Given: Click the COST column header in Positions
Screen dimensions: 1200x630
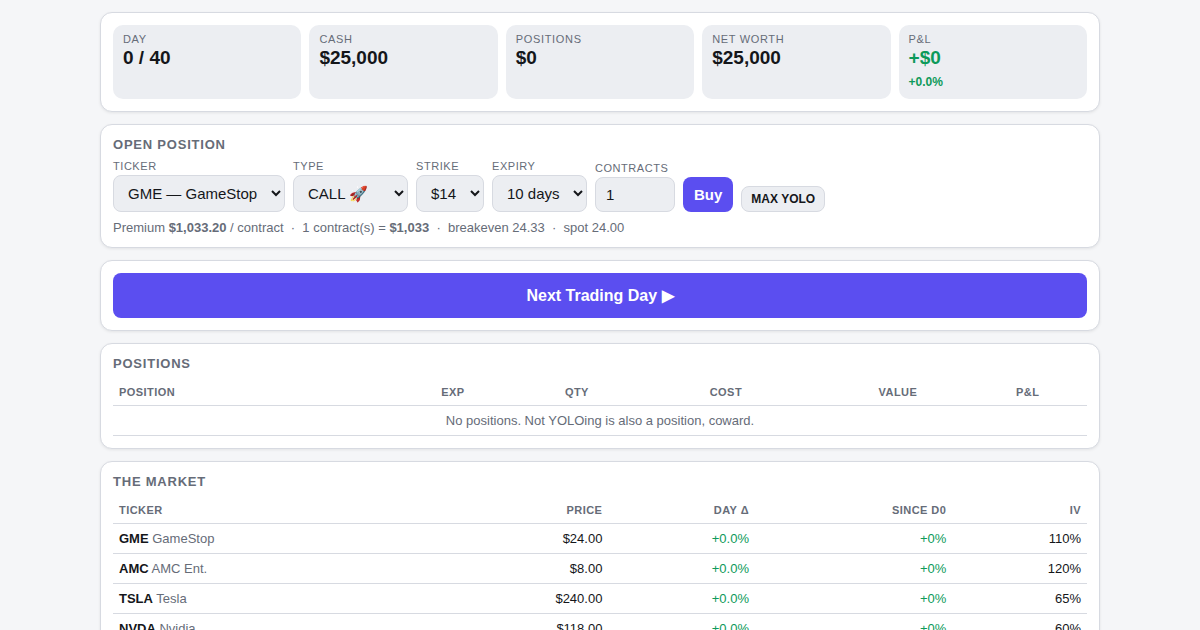Looking at the screenshot, I should 726,392.
